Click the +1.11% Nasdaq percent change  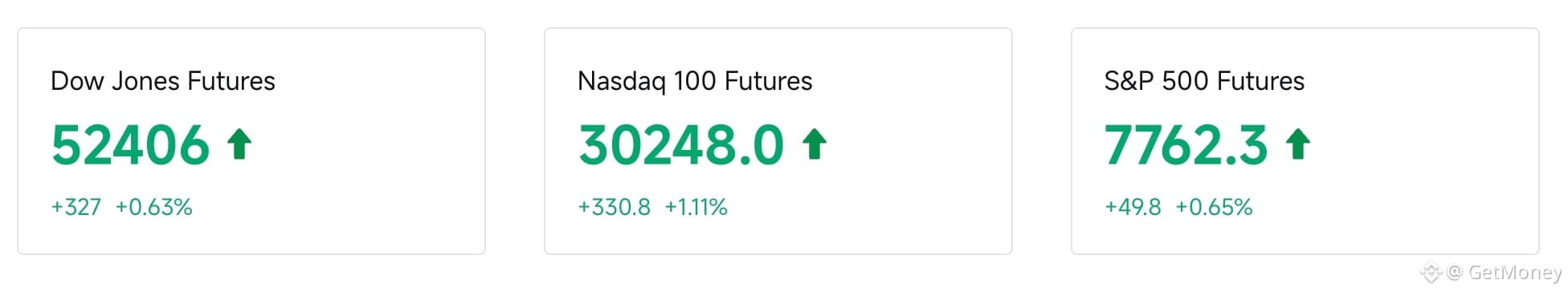click(x=696, y=207)
